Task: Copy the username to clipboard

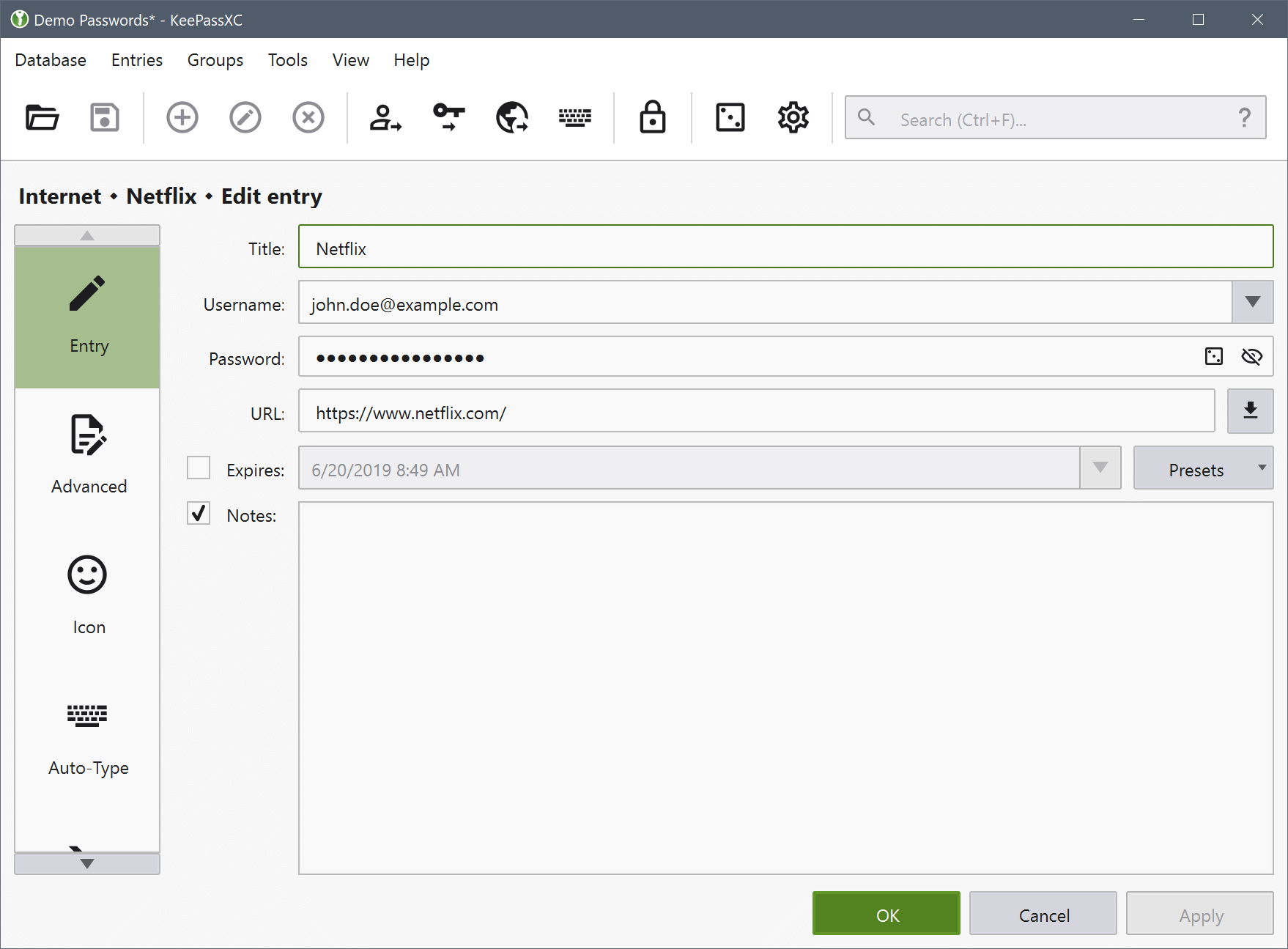Action: coord(384,117)
